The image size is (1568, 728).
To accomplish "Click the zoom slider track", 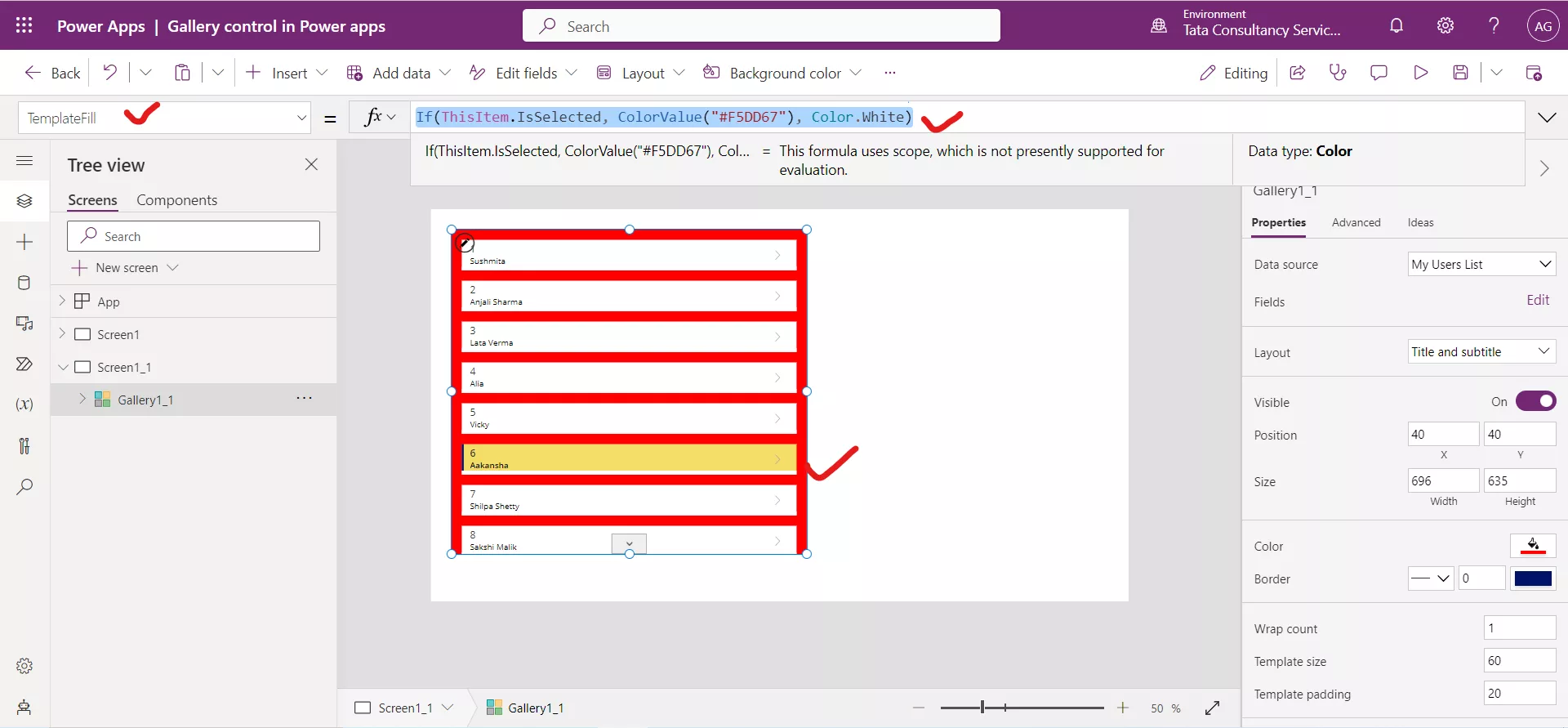I will pyautogui.click(x=1022, y=708).
